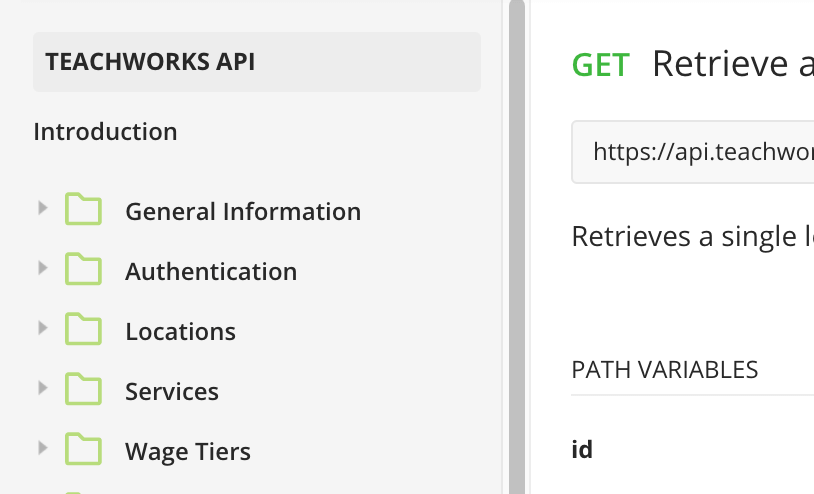Viewport: 814px width, 494px height.
Task: Expand the Authentication section arrow
Action: (x=42, y=268)
